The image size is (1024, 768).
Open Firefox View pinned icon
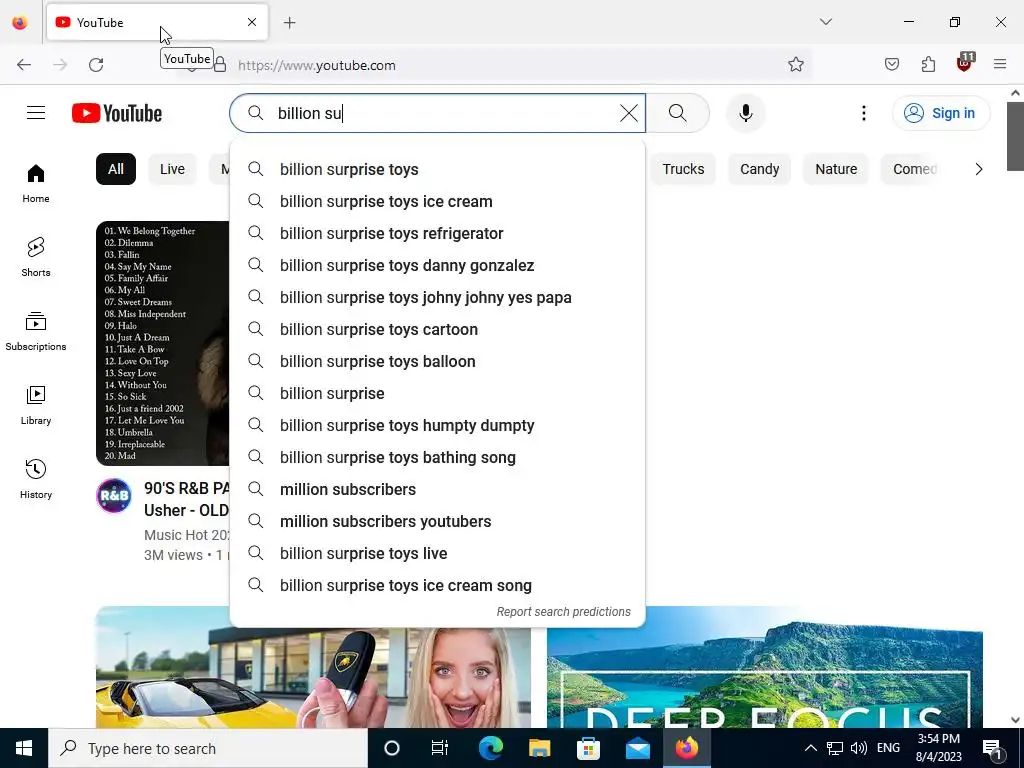pyautogui.click(x=20, y=23)
